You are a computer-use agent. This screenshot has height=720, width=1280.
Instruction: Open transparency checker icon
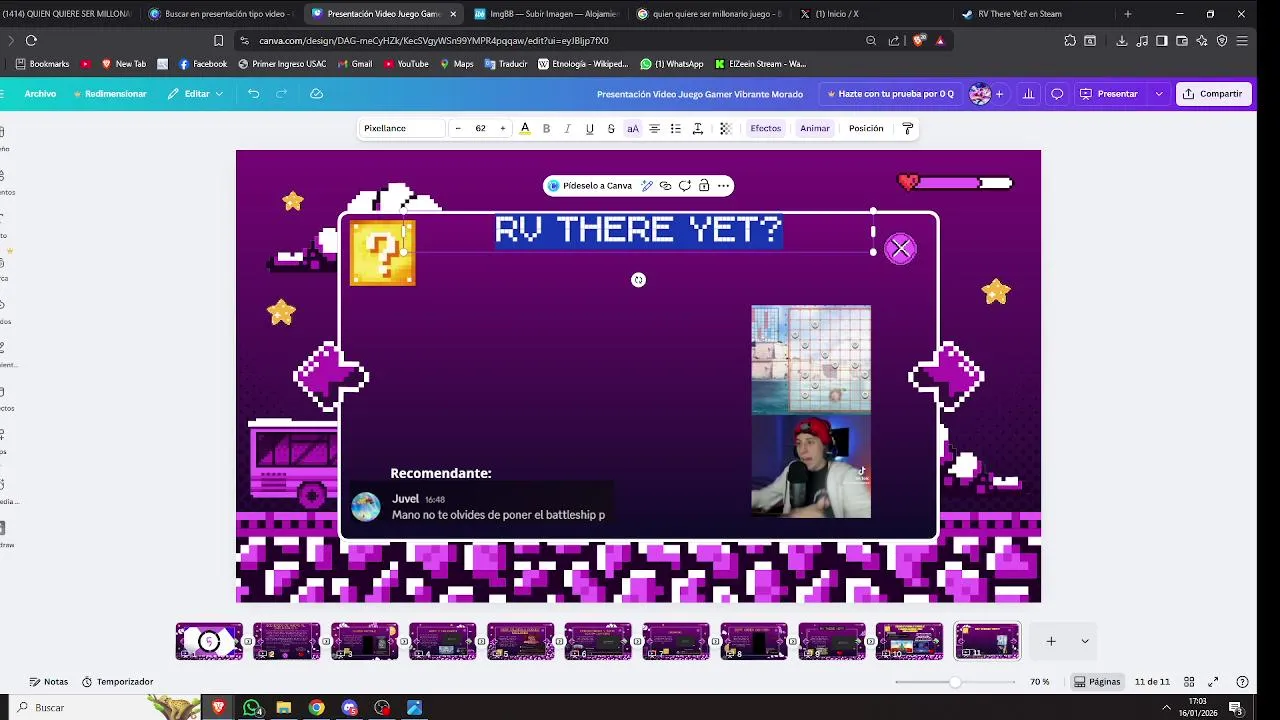(726, 128)
